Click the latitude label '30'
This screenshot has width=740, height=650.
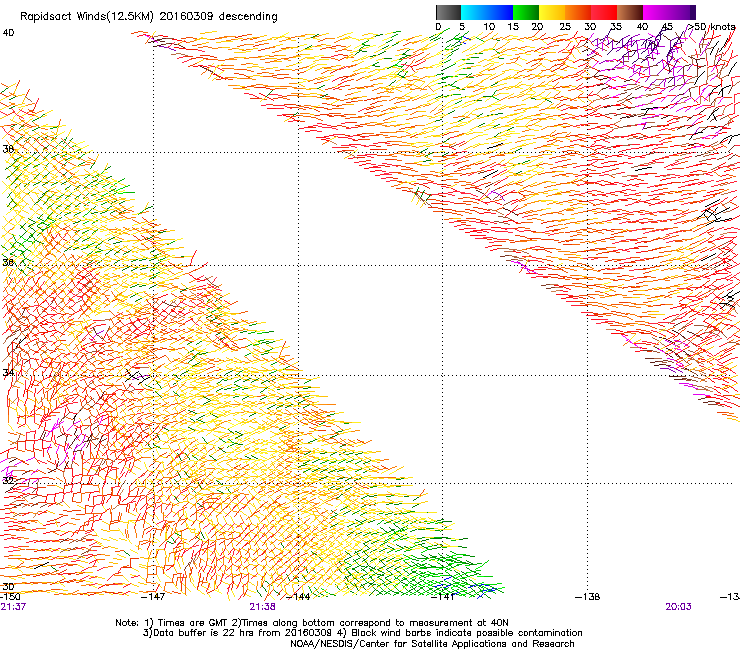8,587
